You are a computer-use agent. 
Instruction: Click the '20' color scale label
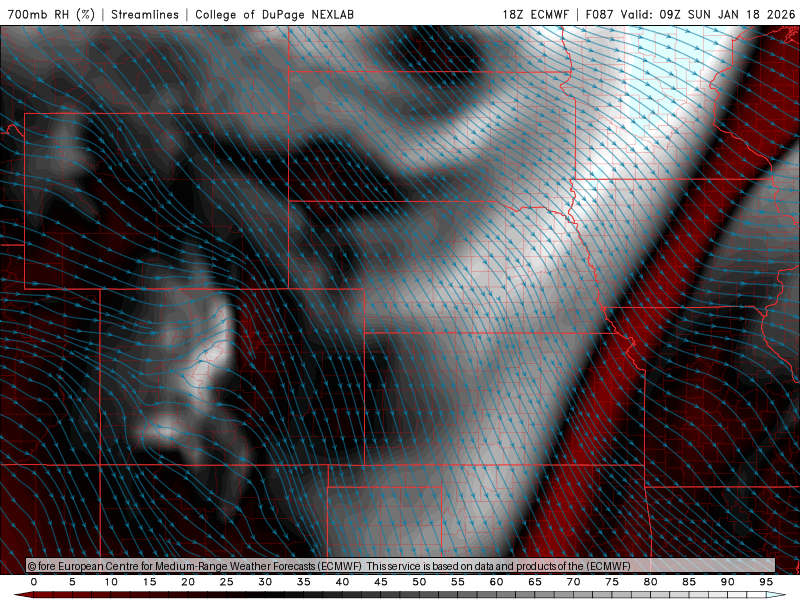(x=188, y=582)
